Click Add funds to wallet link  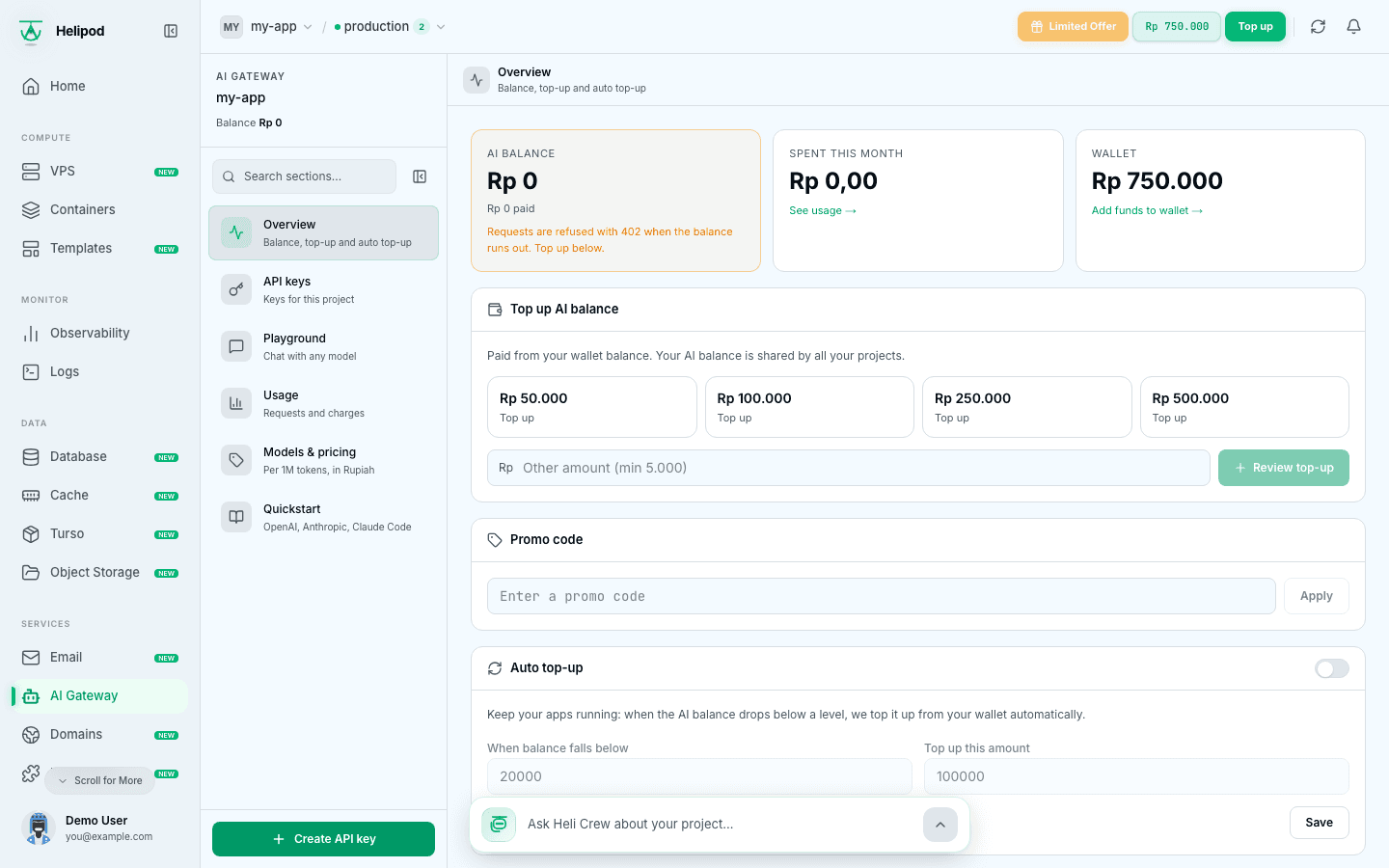pos(1147,210)
